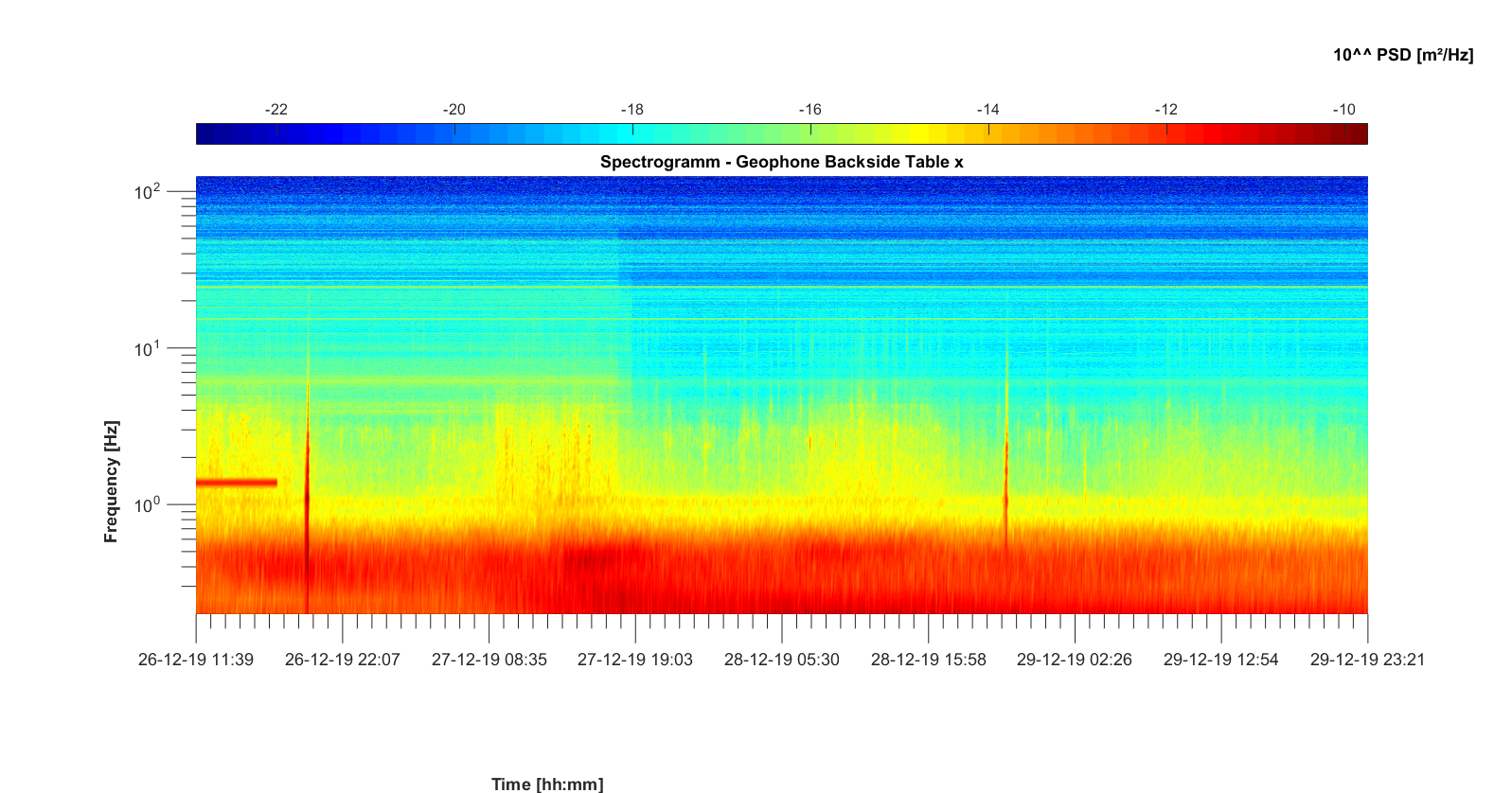Screen dimensions: 1512x793
Task: Select the 28-12-19 15:58 time label
Action: pyautogui.click(x=928, y=660)
